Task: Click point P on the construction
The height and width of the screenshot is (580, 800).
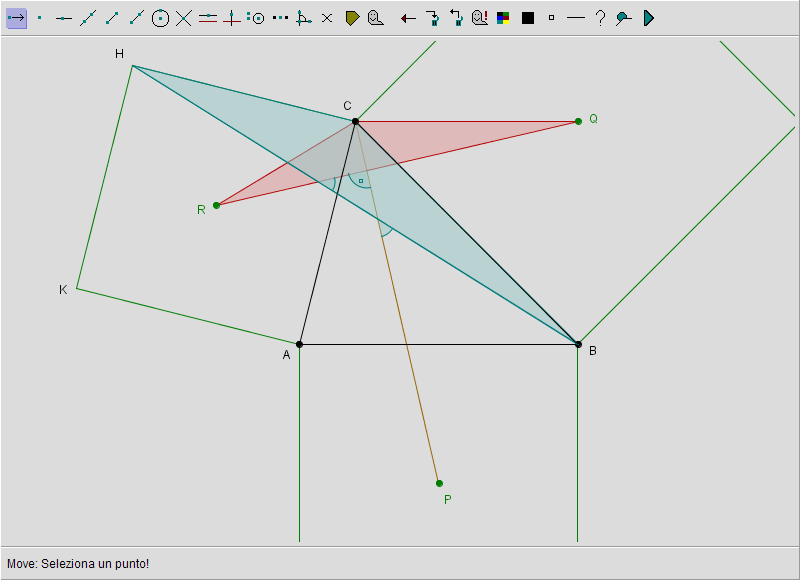Action: (x=439, y=483)
